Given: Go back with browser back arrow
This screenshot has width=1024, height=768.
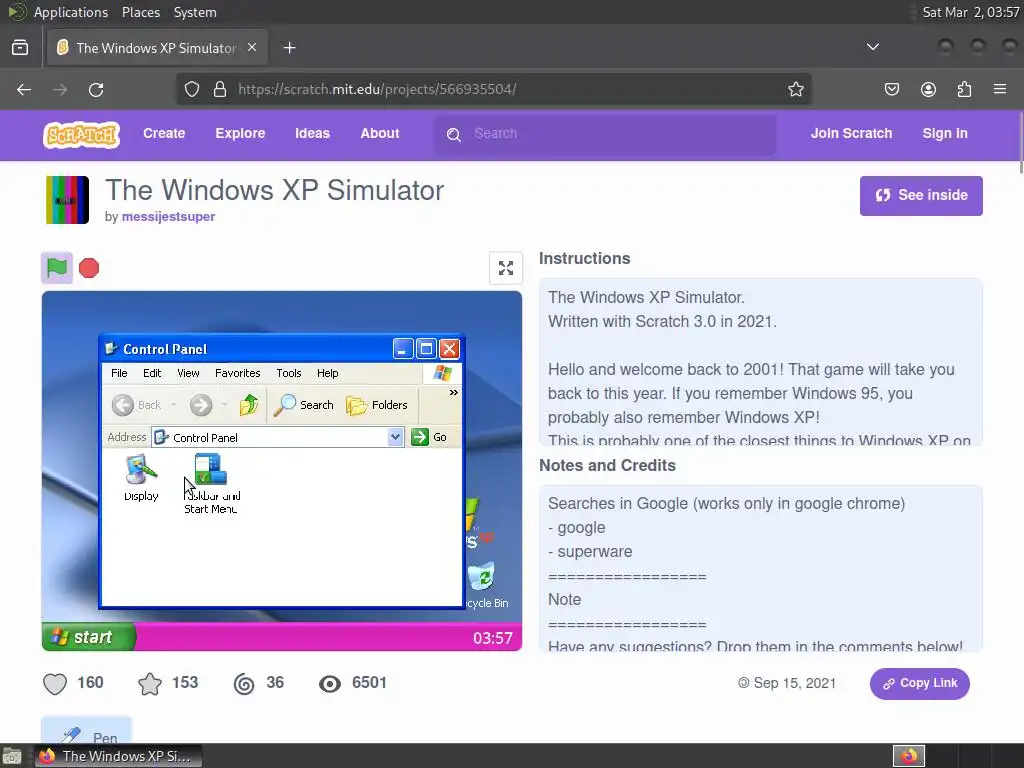Looking at the screenshot, I should pos(24,89).
